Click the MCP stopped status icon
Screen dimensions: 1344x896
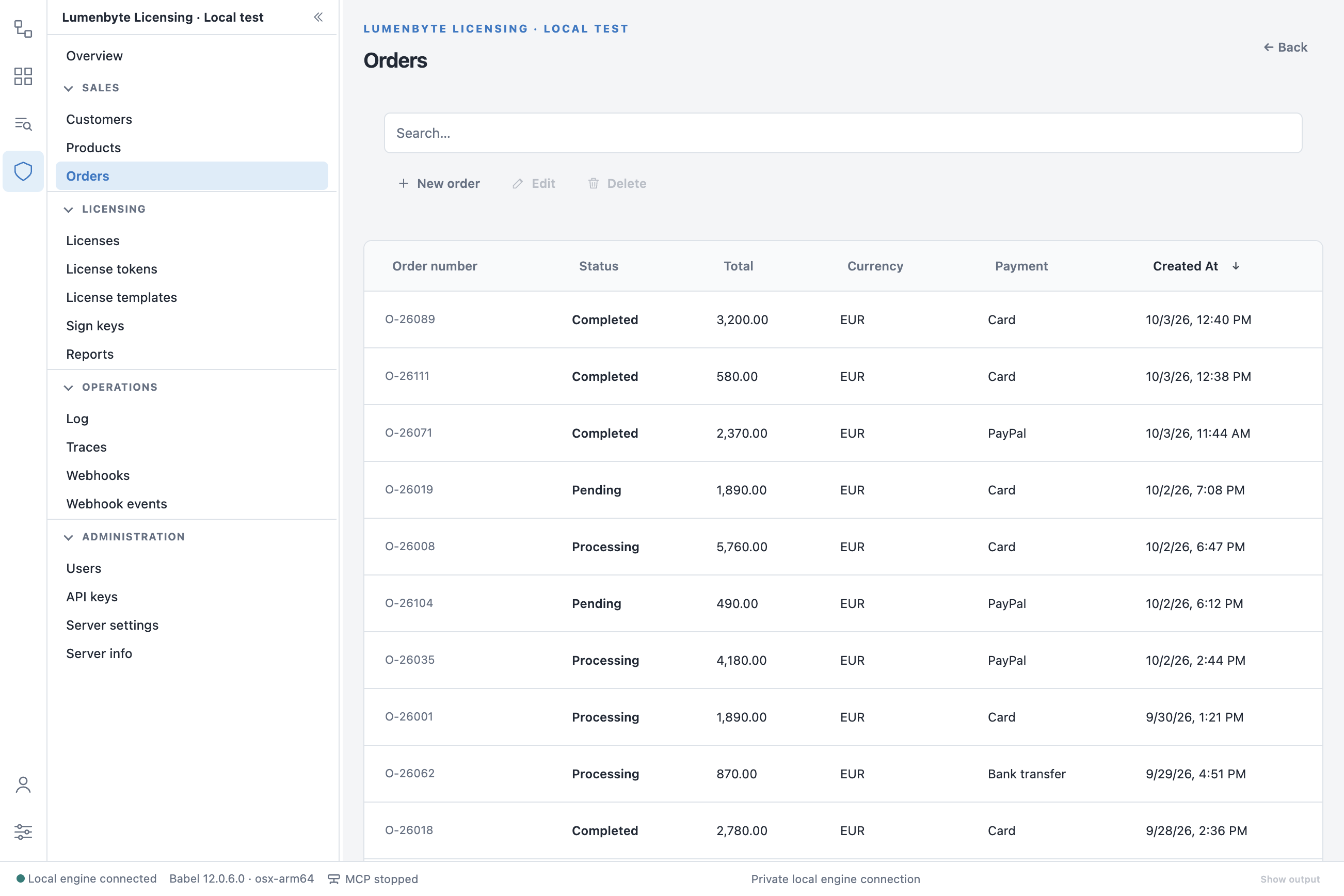click(334, 879)
